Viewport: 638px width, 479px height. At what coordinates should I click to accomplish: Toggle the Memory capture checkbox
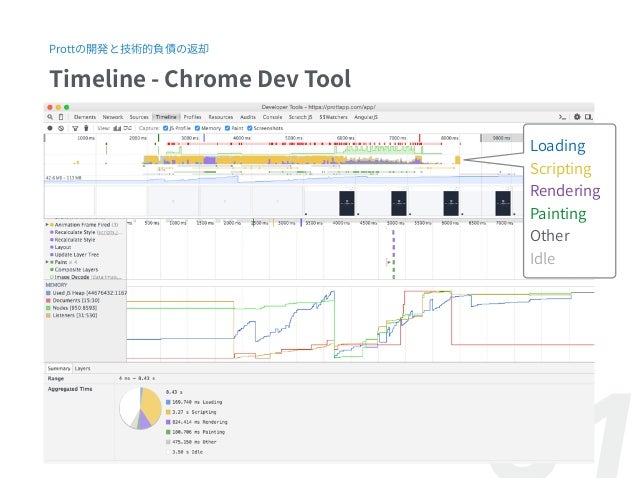tap(197, 128)
